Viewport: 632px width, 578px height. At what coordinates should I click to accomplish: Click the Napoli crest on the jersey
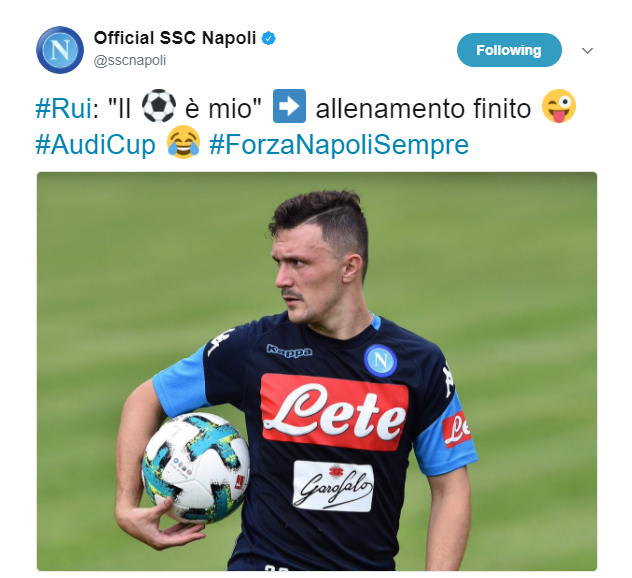pos(380,360)
